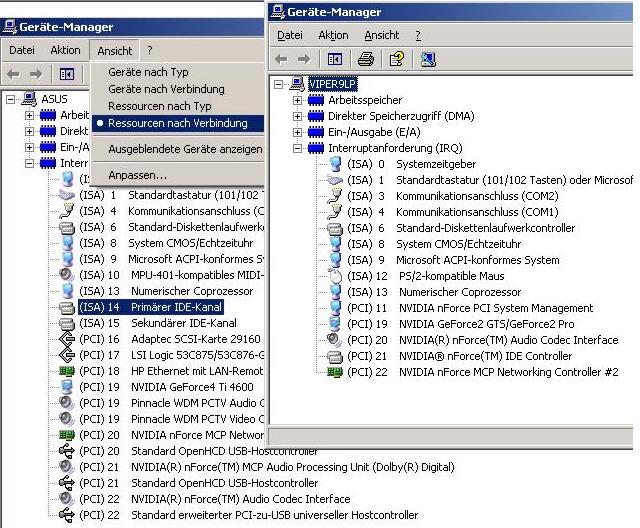This screenshot has width=640, height=528.
Task: Expand Direkt node in left ASUS window
Action: click(29, 131)
